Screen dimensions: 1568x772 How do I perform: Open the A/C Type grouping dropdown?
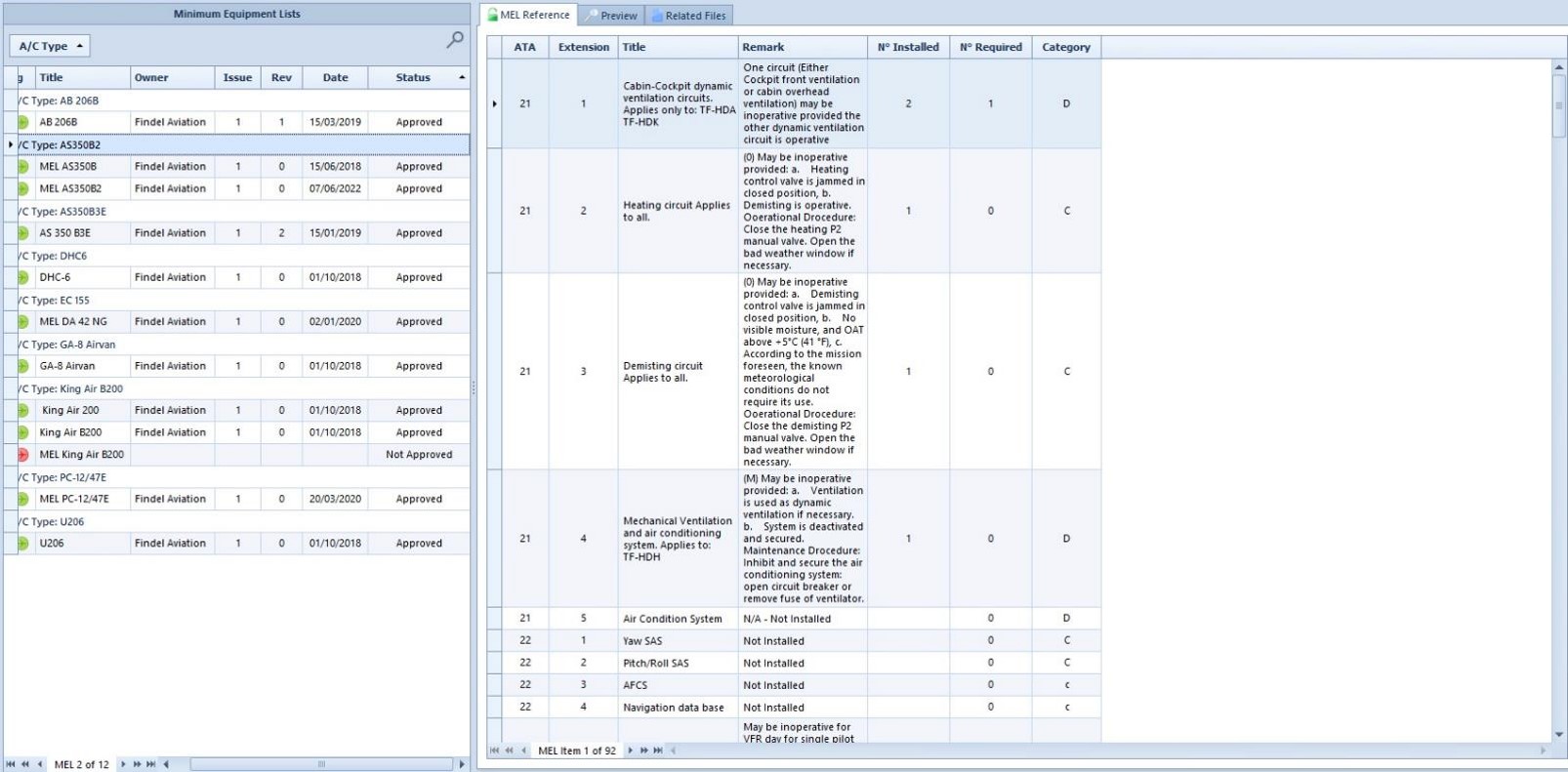[50, 46]
